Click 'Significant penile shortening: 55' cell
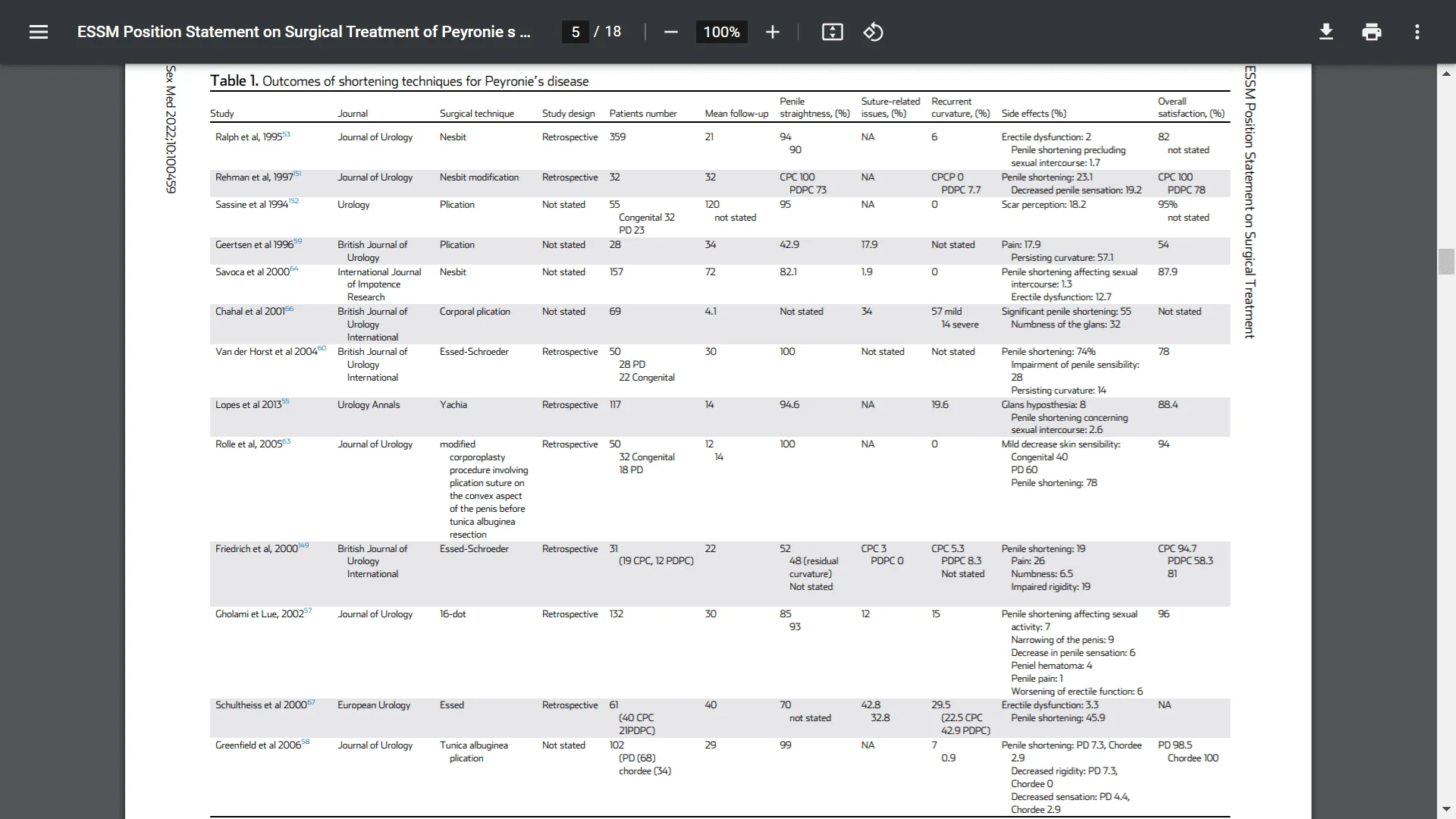The width and height of the screenshot is (1456, 819). [1066, 312]
